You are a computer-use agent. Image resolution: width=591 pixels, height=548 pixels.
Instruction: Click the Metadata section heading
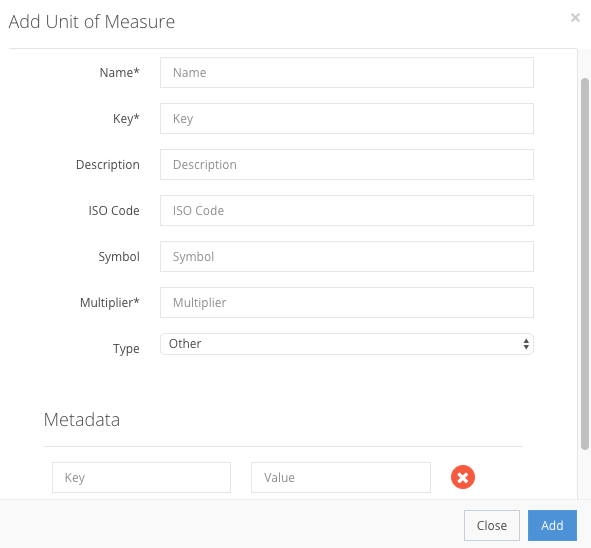[82, 419]
